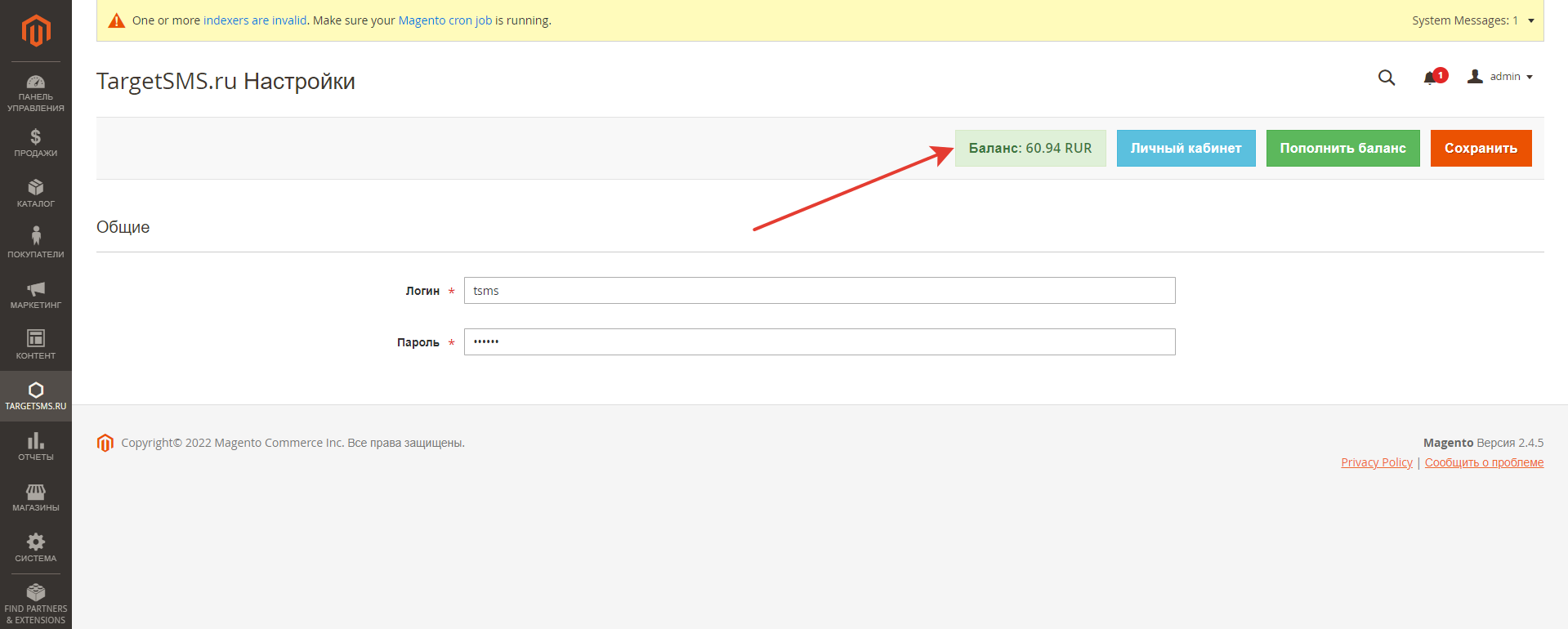The width and height of the screenshot is (1568, 629).
Task: Click the 'TargetSMS.ru Настройки' page title
Action: click(x=226, y=81)
